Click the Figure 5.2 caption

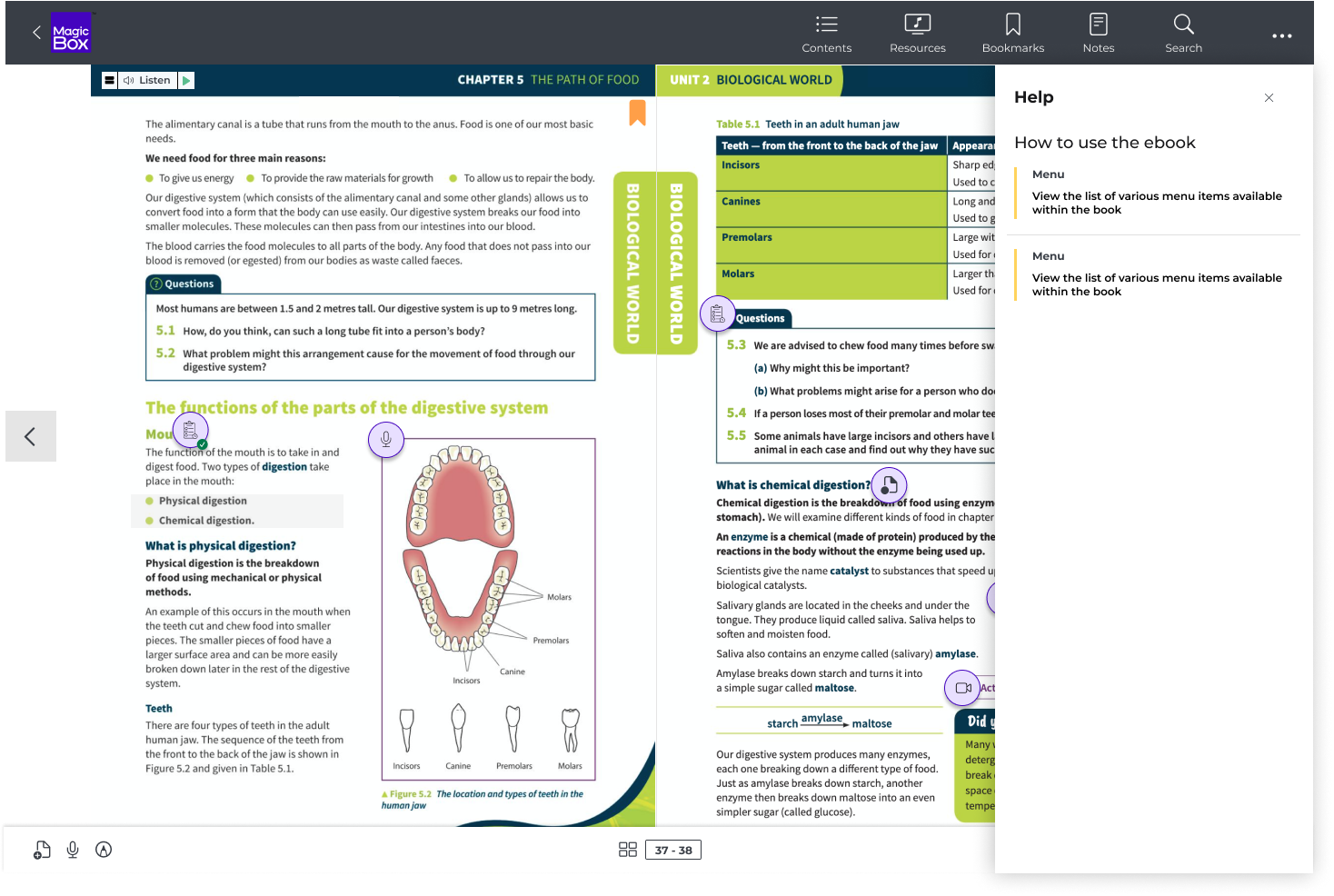[x=483, y=800]
